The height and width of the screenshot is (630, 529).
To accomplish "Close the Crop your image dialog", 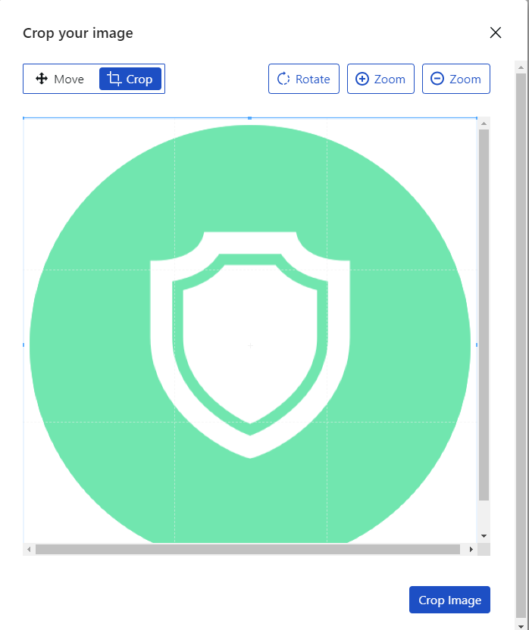I will (x=495, y=33).
